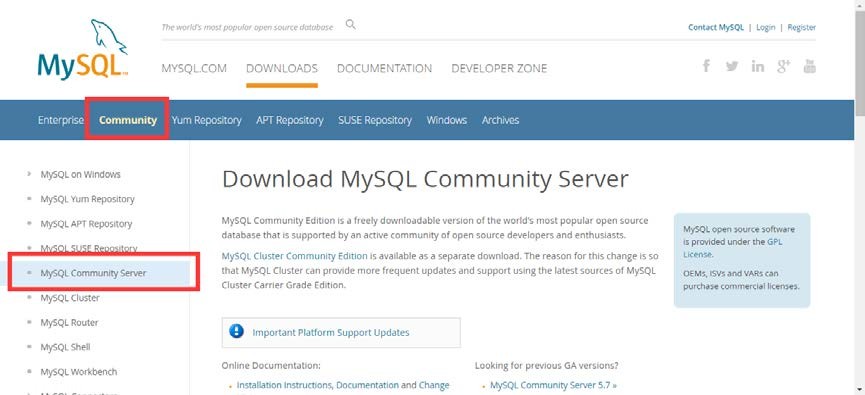Select Enterprise in the blue nav bar

(61, 120)
